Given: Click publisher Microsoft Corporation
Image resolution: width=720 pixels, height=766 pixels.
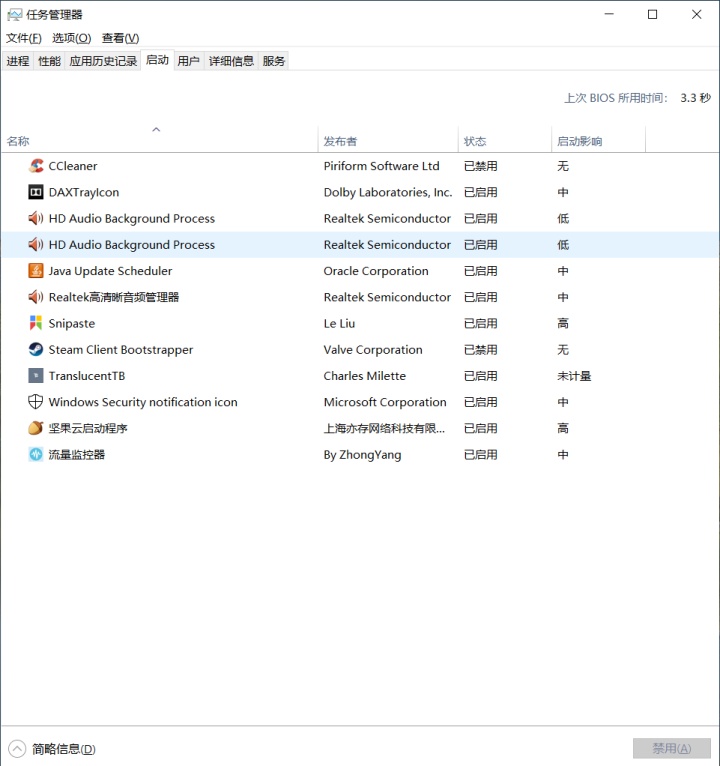Looking at the screenshot, I should coord(385,402).
